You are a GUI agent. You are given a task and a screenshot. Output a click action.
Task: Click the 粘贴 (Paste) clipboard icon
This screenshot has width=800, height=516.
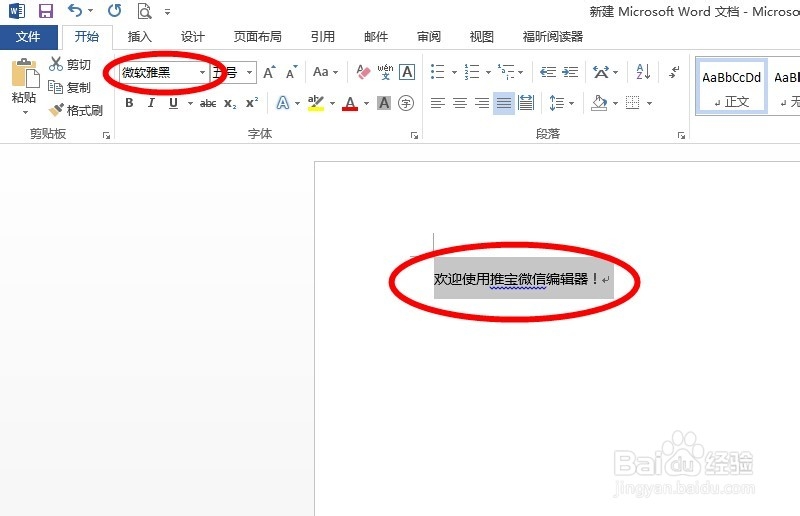pos(24,73)
